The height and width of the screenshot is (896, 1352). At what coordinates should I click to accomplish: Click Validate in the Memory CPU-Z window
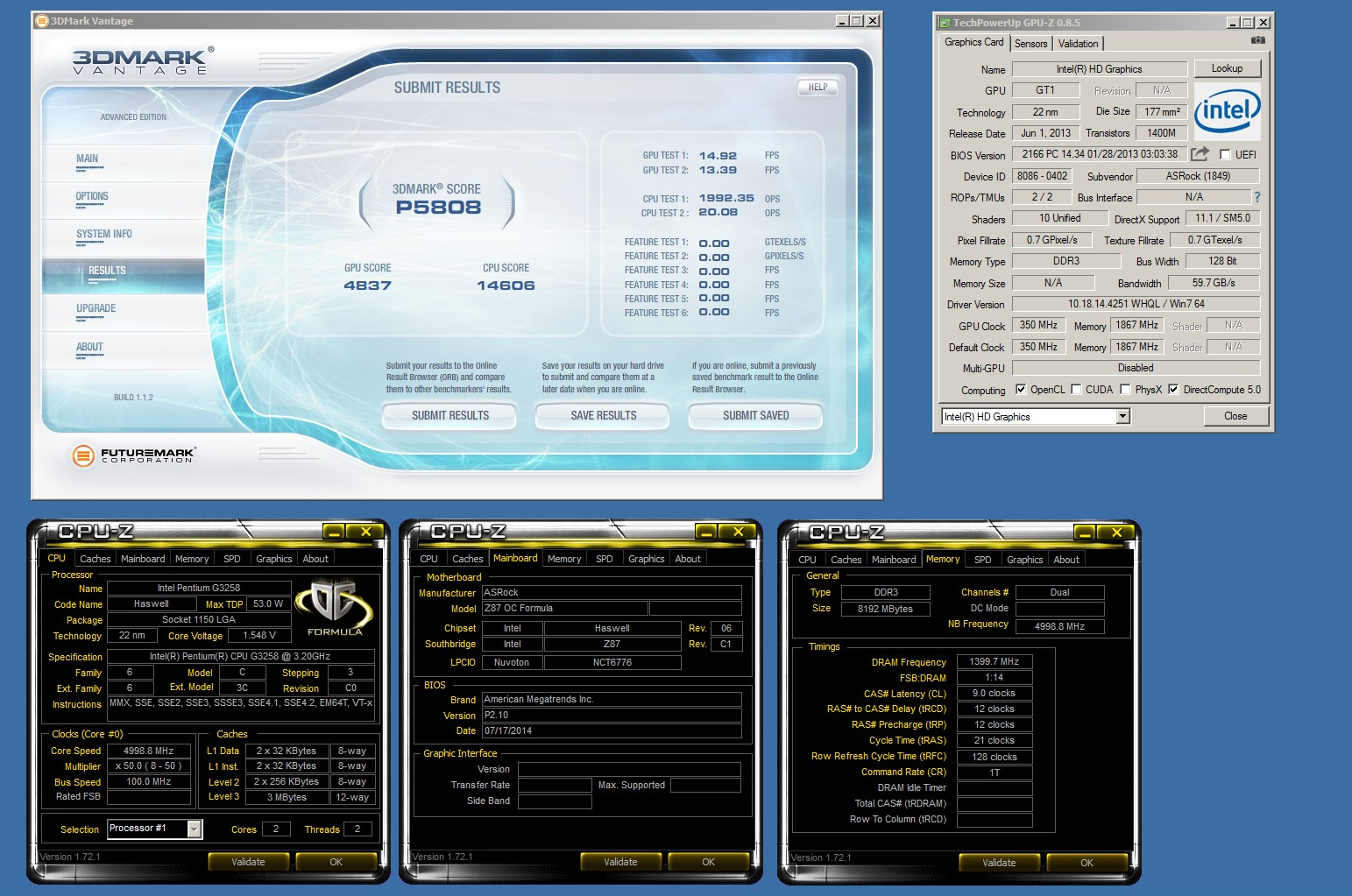(999, 863)
